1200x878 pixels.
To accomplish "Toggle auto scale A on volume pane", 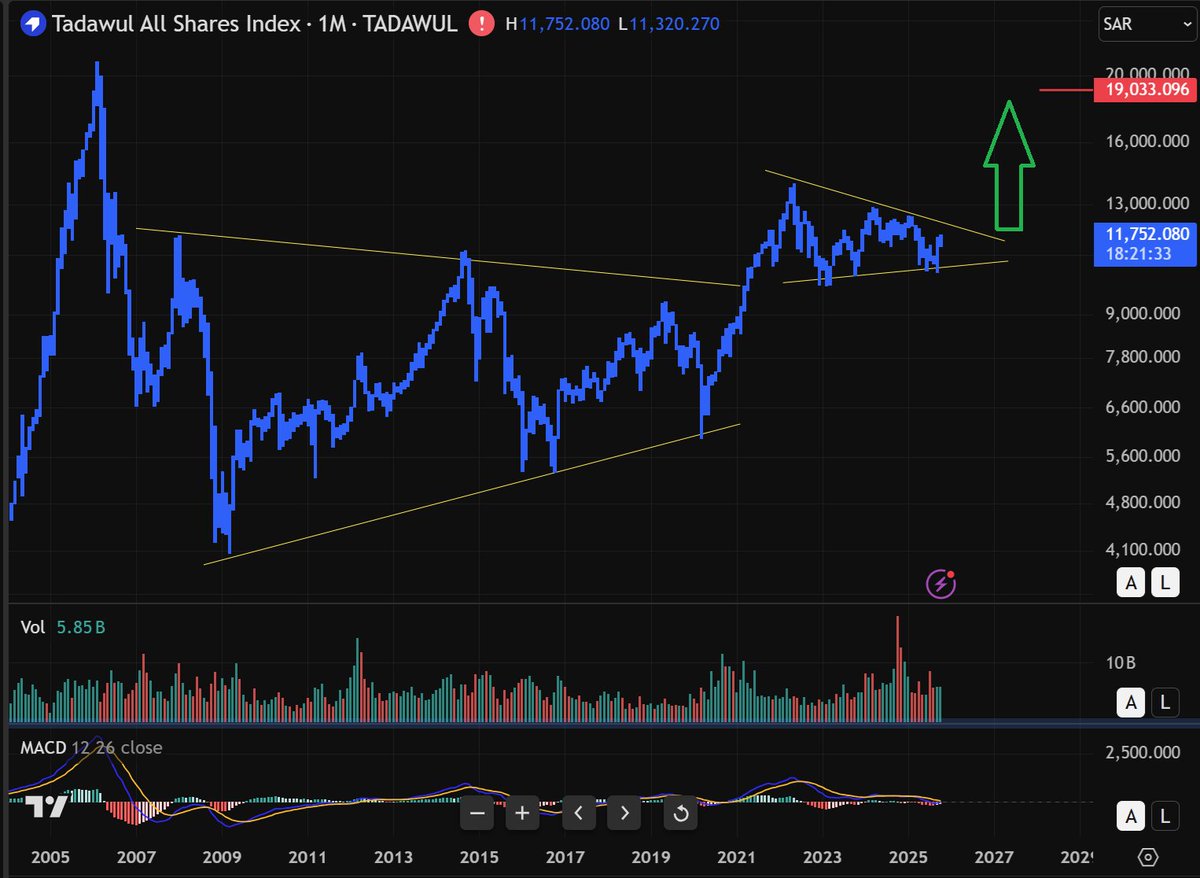I will [1131, 703].
